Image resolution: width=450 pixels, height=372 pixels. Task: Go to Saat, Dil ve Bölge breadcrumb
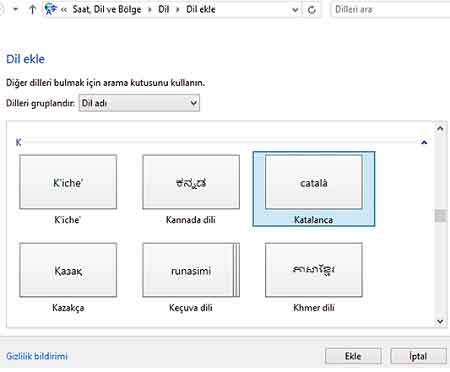point(107,9)
